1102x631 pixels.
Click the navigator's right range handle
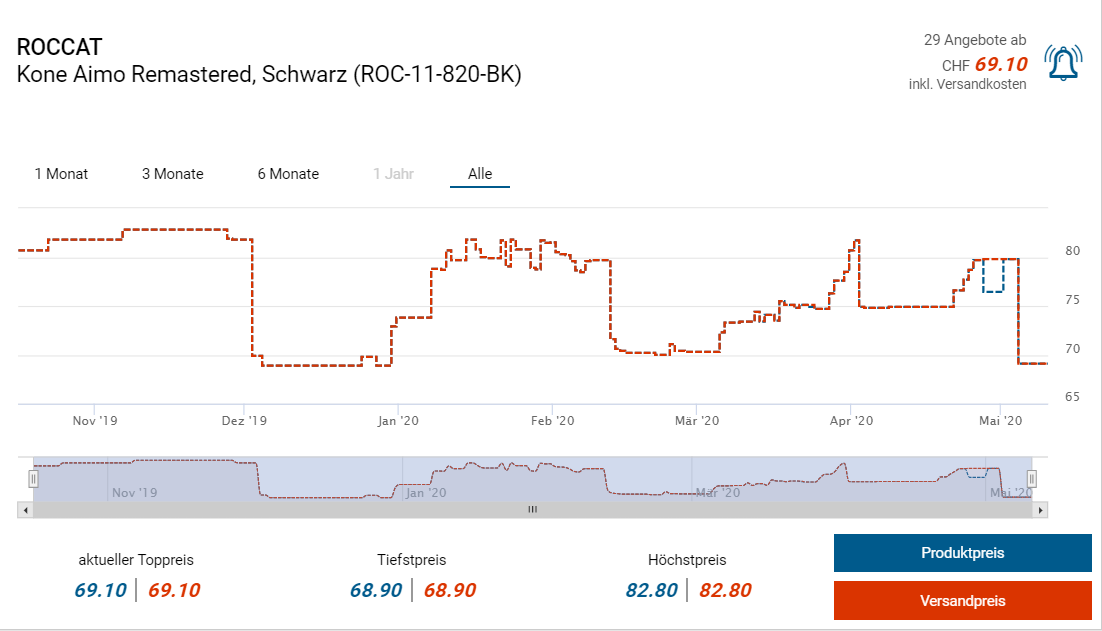(x=1033, y=479)
